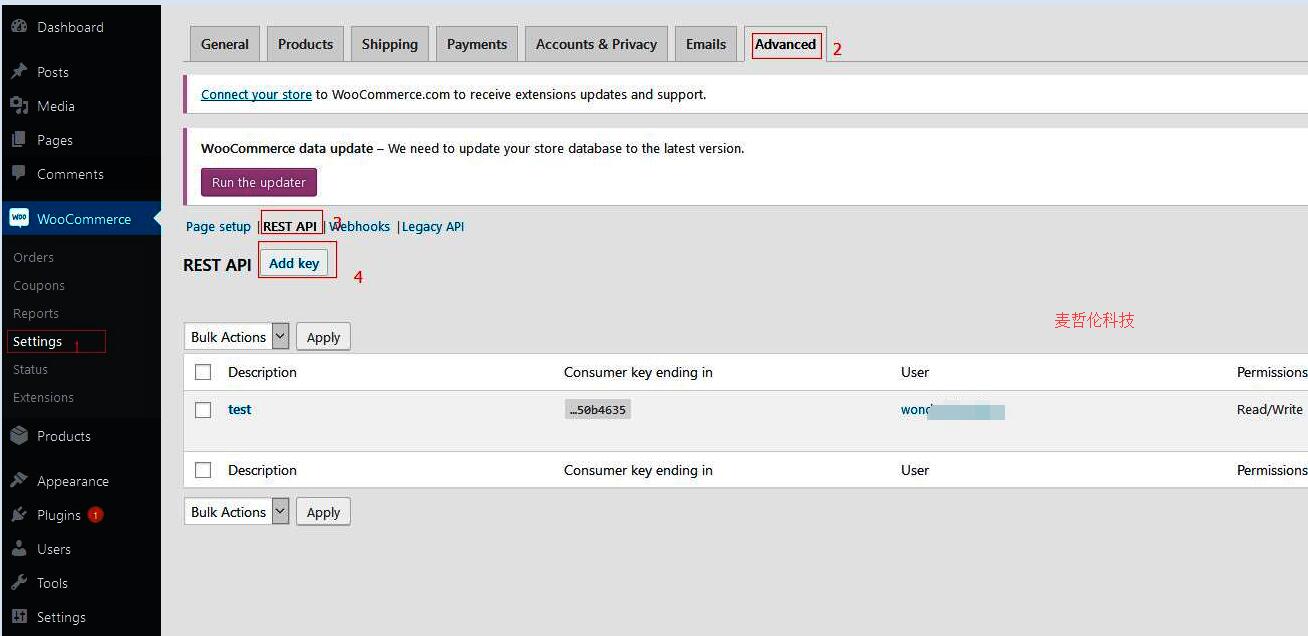Click the Dashboard gauge icon

pyautogui.click(x=19, y=27)
